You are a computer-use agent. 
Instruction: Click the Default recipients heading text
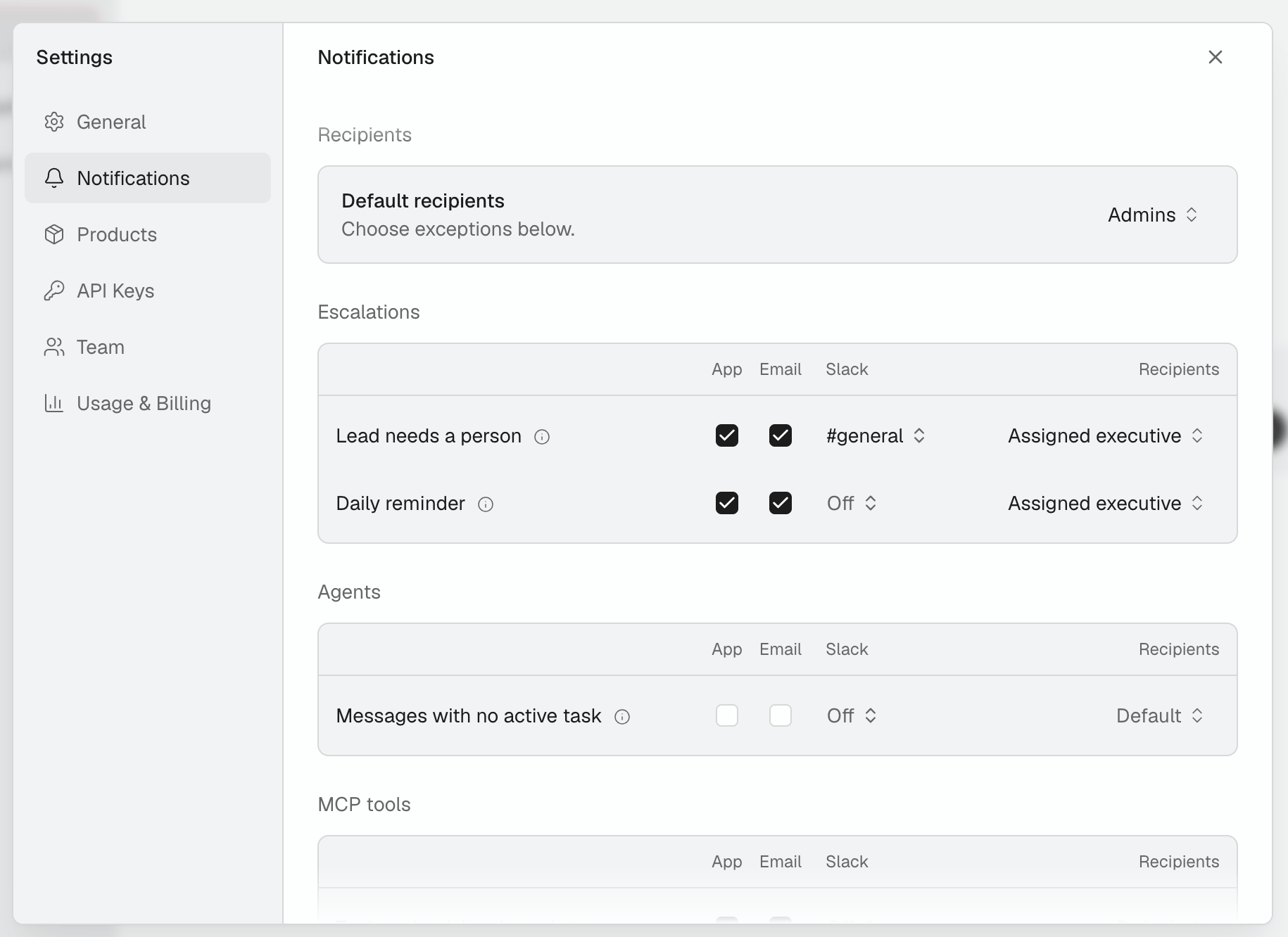click(x=423, y=200)
